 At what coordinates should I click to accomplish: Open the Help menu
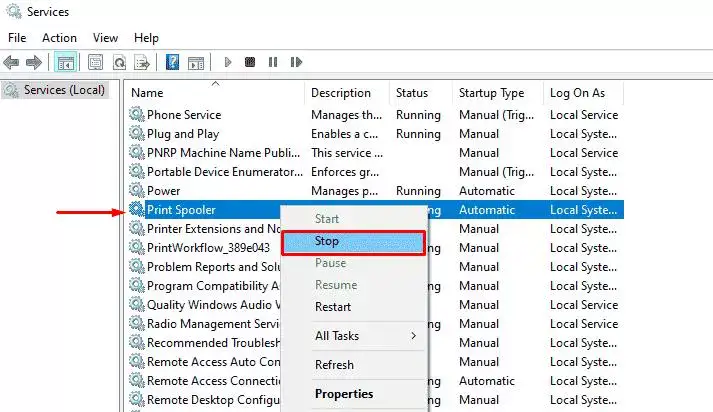146,38
